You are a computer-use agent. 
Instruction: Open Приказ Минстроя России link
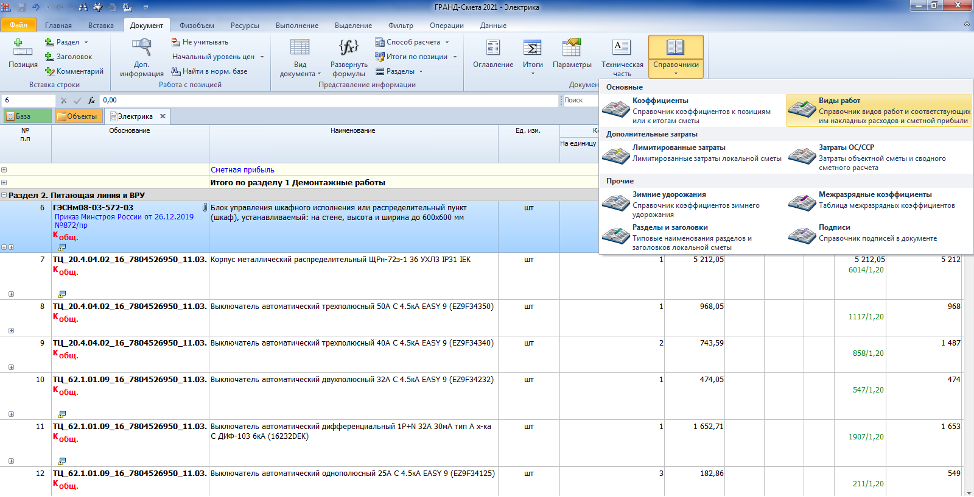[x=124, y=221]
